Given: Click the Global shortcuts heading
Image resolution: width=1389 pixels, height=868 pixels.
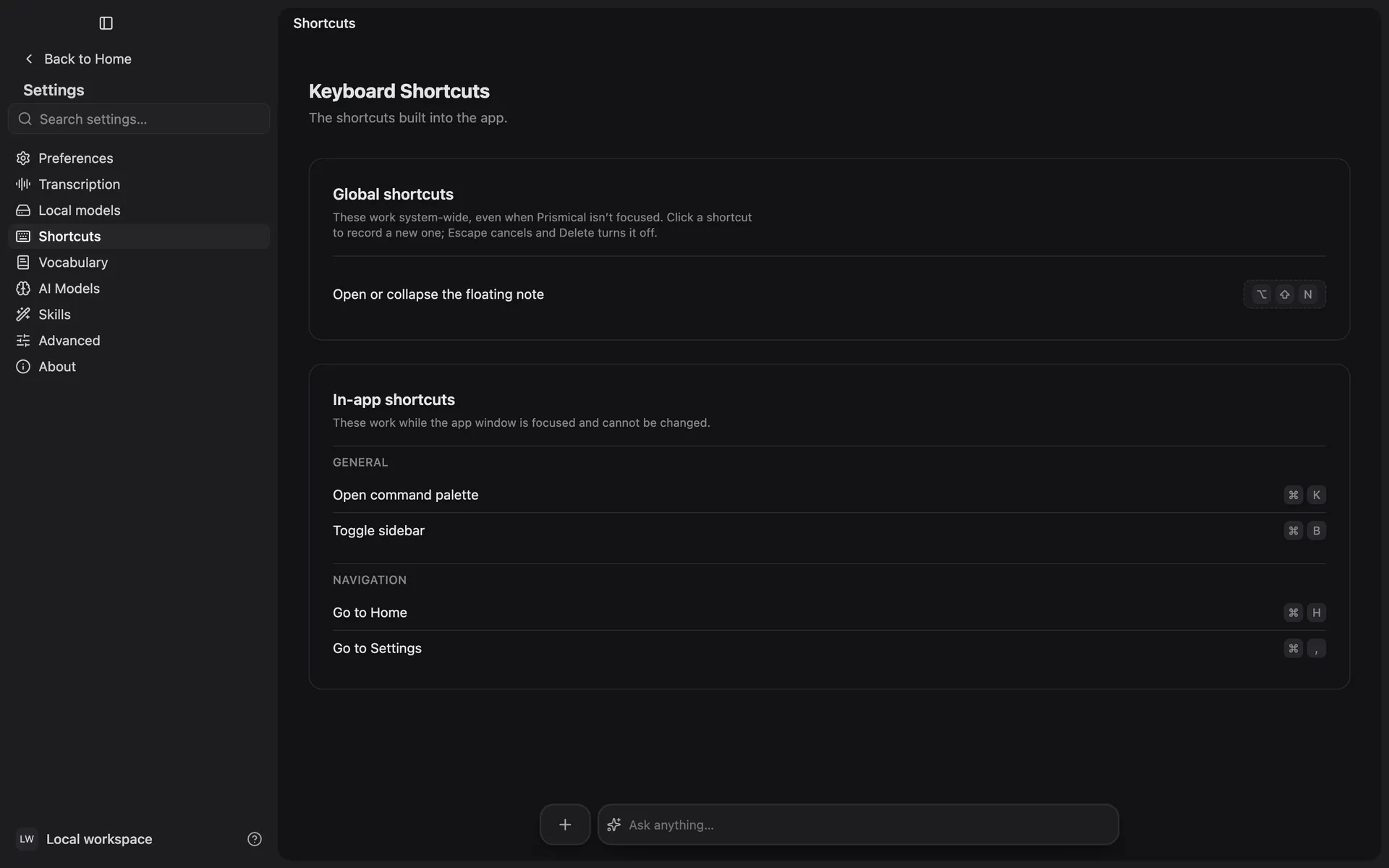Looking at the screenshot, I should point(393,194).
